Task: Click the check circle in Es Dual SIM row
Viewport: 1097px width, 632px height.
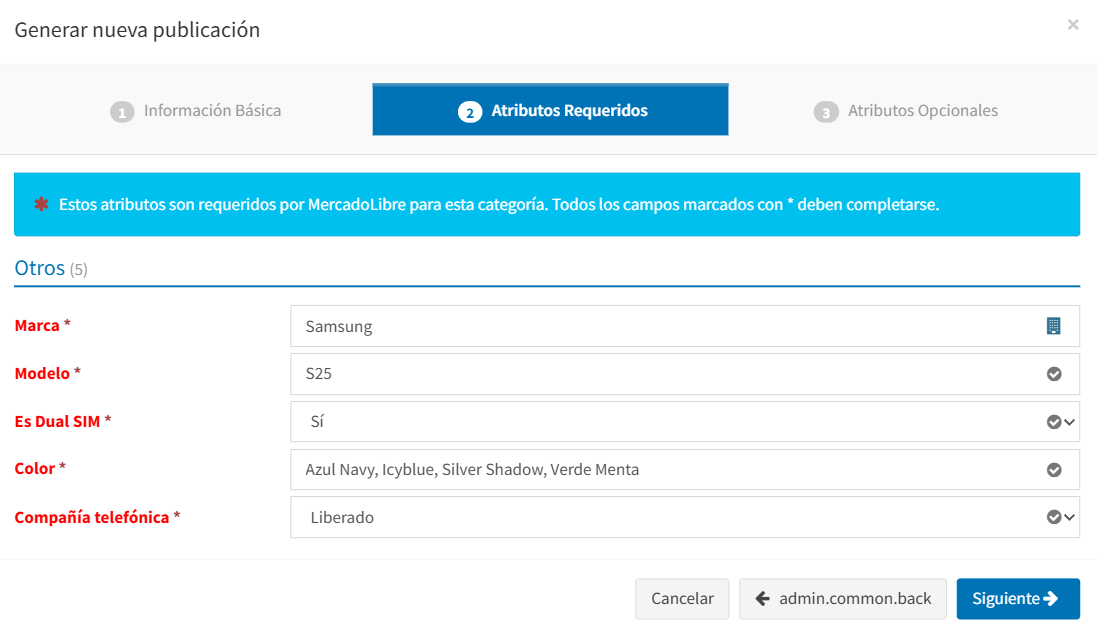Action: [1053, 422]
